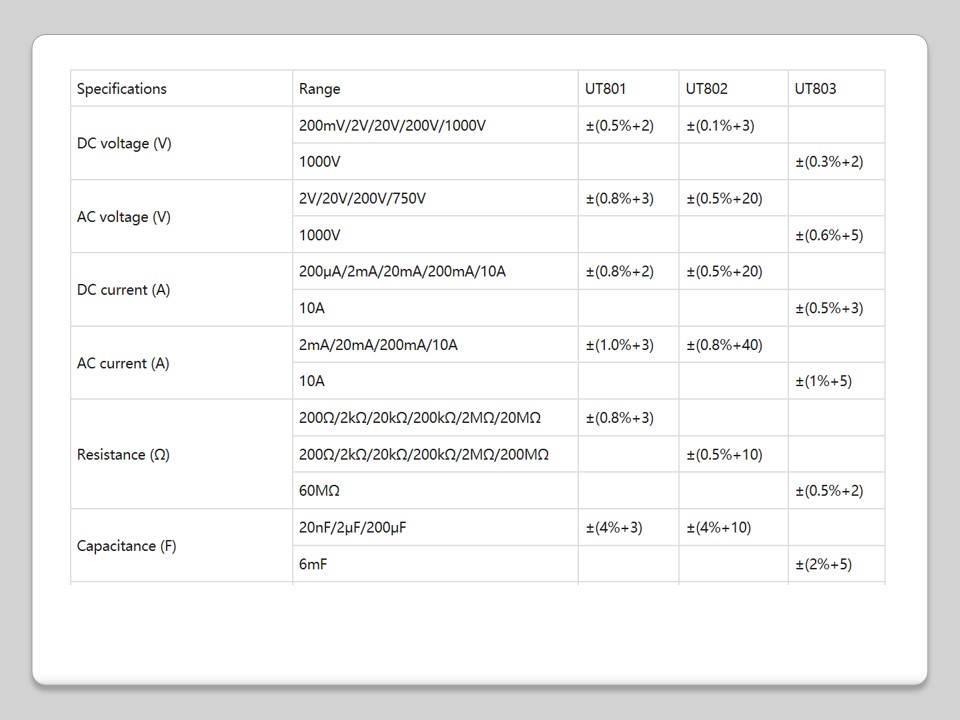The height and width of the screenshot is (720, 960).
Task: Select the 60MΩ range cell
Action: [x=320, y=491]
